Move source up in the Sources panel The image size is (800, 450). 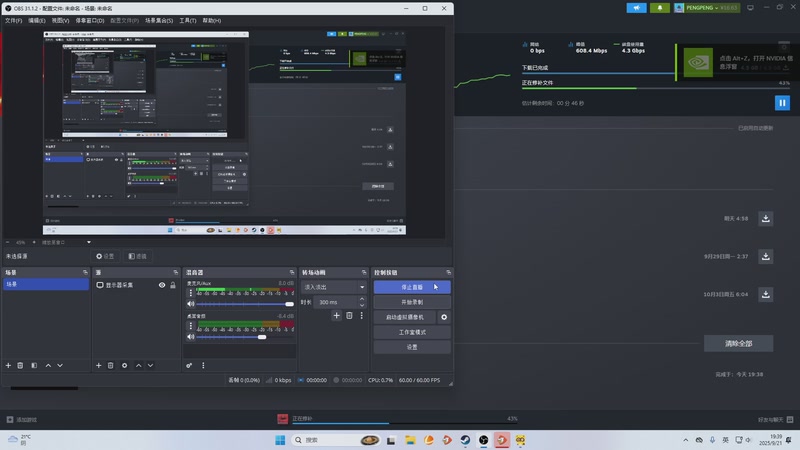click(139, 365)
